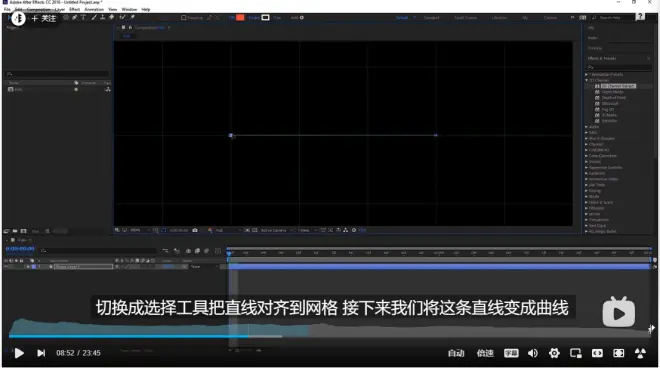Toggle subtitles with the 字幕 button
Image resolution: width=660 pixels, height=368 pixels.
pos(511,353)
